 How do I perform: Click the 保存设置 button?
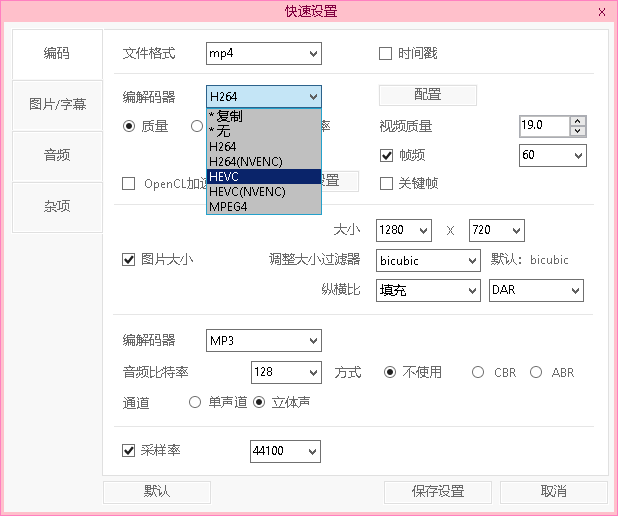click(x=438, y=492)
